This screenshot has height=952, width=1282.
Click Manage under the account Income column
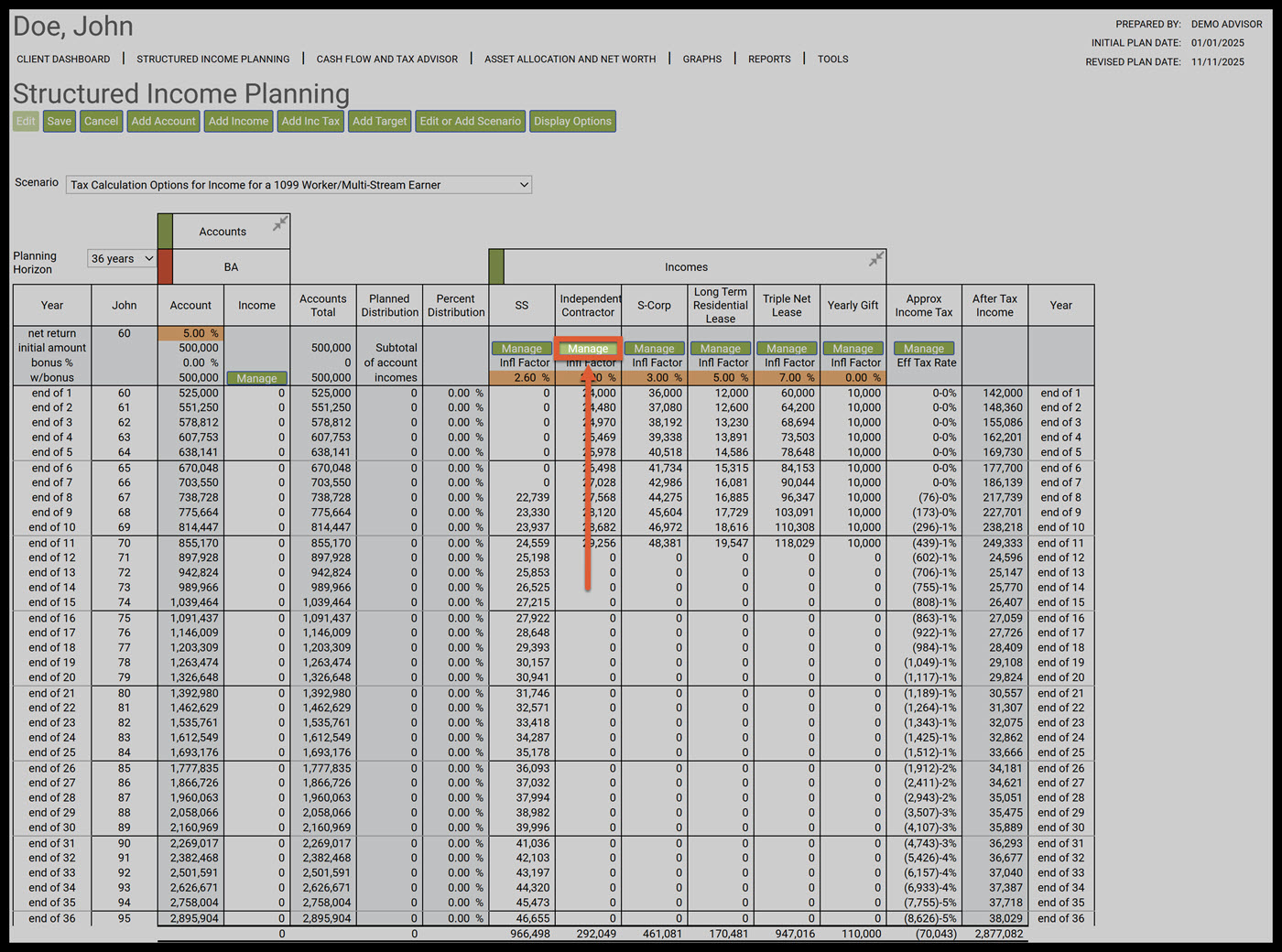(x=256, y=378)
